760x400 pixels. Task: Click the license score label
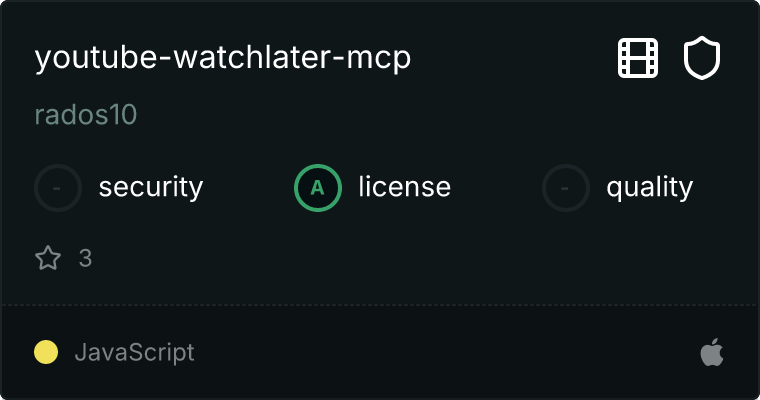coord(405,187)
